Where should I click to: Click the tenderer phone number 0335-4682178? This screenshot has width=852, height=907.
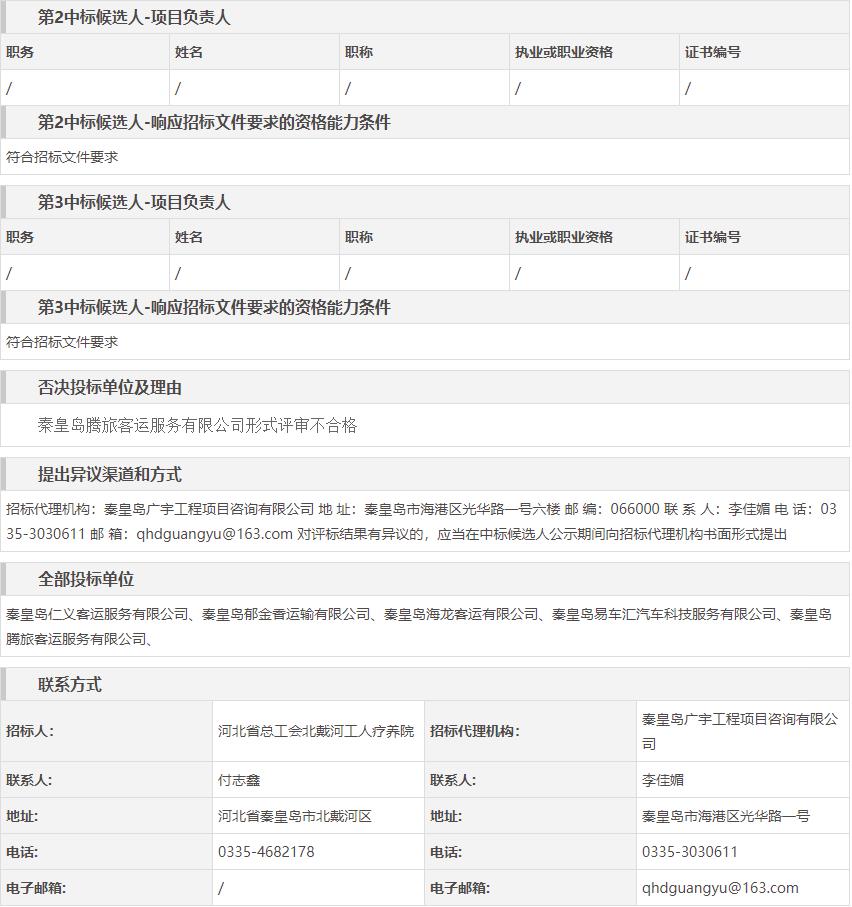click(266, 852)
